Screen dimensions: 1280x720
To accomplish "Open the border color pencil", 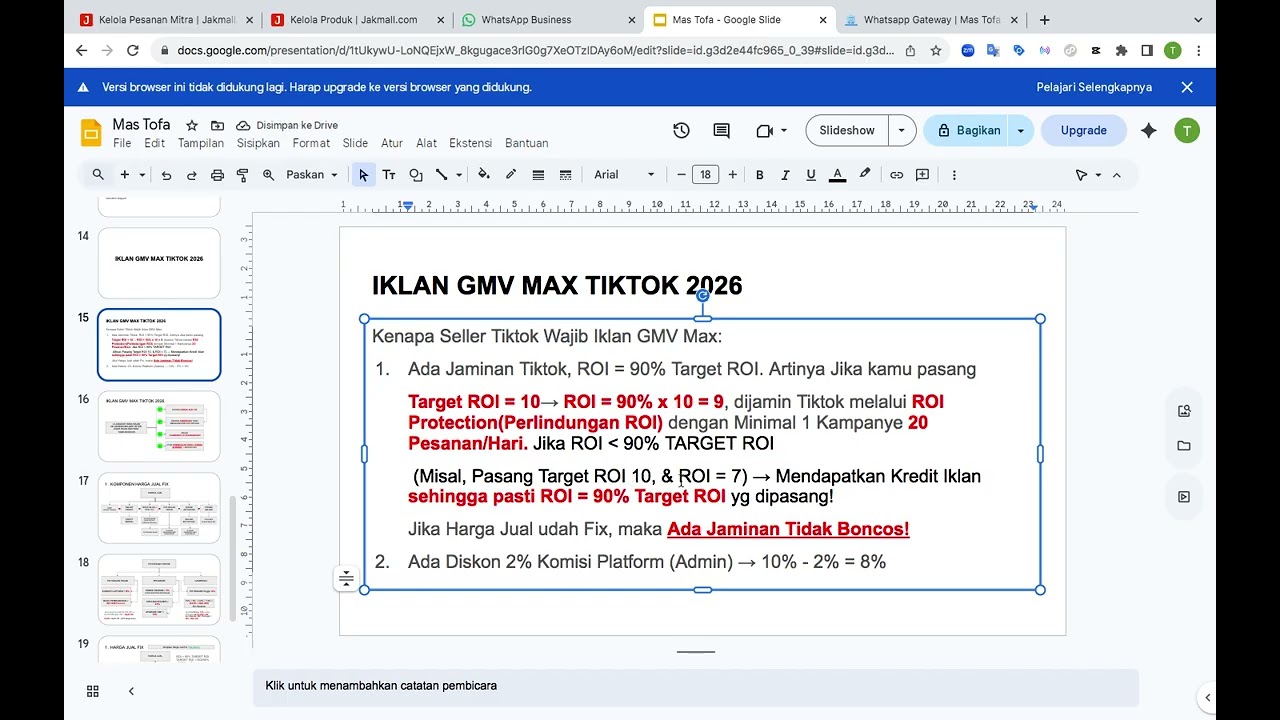I will click(x=511, y=175).
